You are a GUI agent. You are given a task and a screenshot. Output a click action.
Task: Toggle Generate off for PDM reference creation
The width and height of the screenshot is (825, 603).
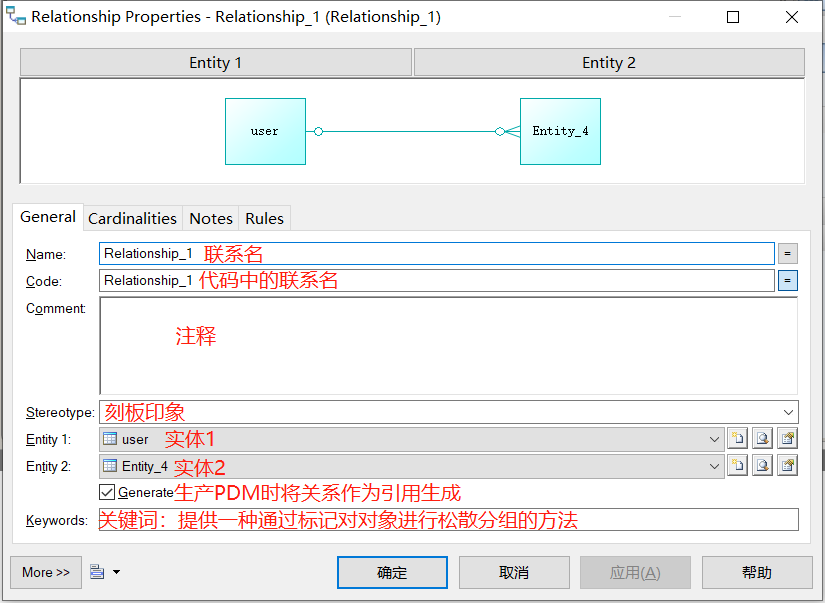tap(105, 492)
